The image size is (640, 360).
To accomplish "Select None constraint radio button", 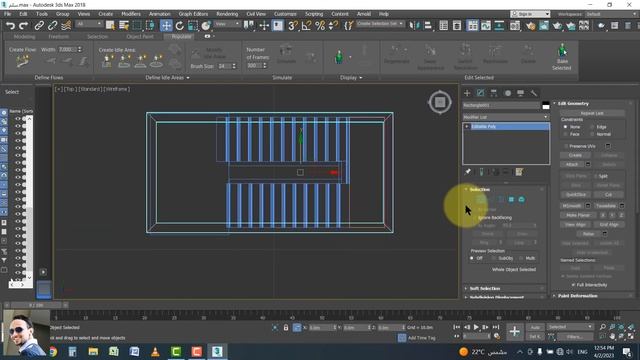I will click(565, 127).
